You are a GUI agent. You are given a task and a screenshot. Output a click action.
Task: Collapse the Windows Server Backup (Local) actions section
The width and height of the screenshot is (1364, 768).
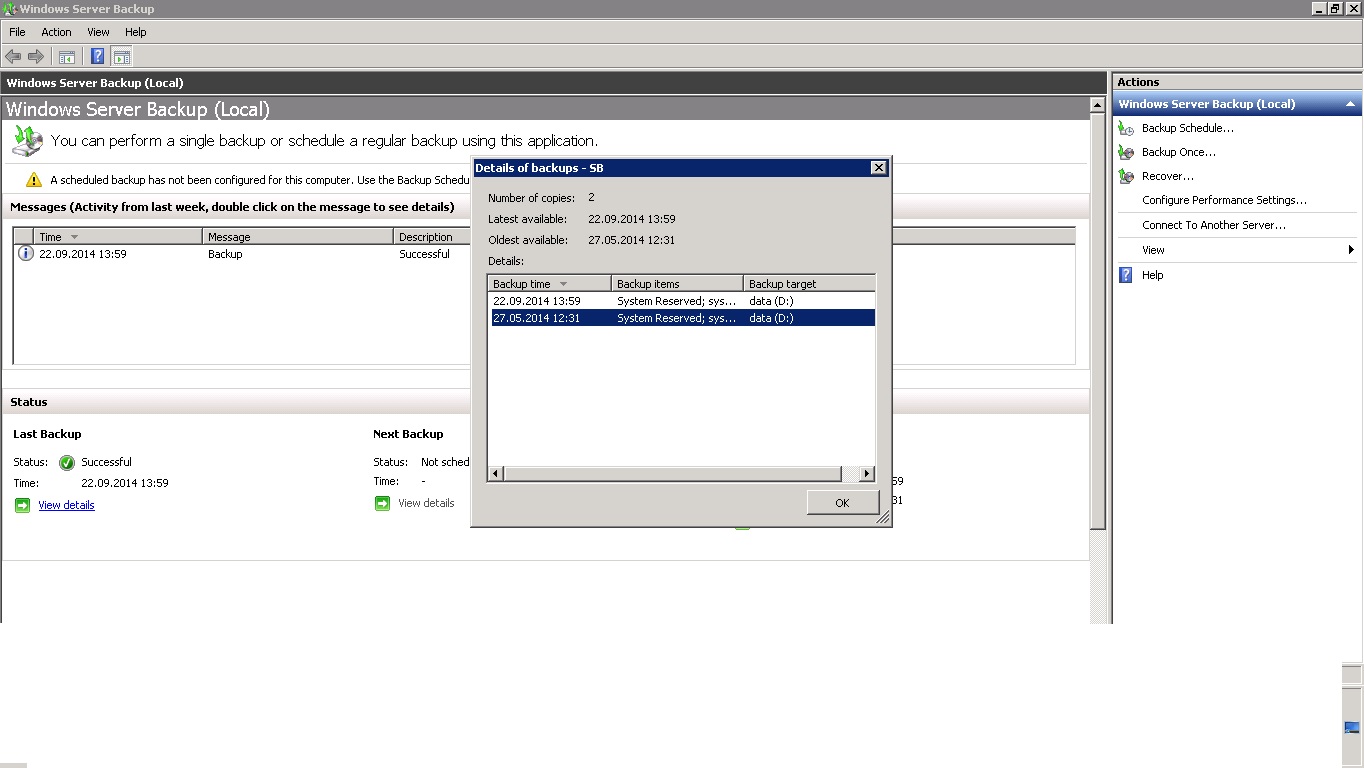click(x=1350, y=104)
